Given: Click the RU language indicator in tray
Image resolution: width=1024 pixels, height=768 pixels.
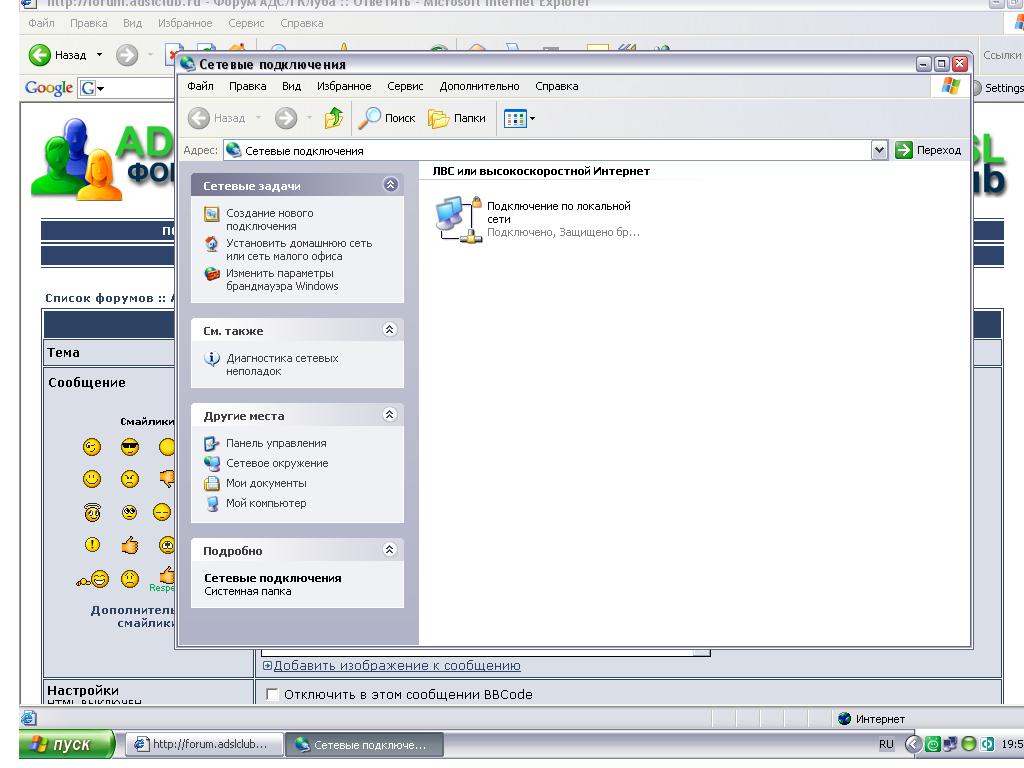Looking at the screenshot, I should point(886,744).
